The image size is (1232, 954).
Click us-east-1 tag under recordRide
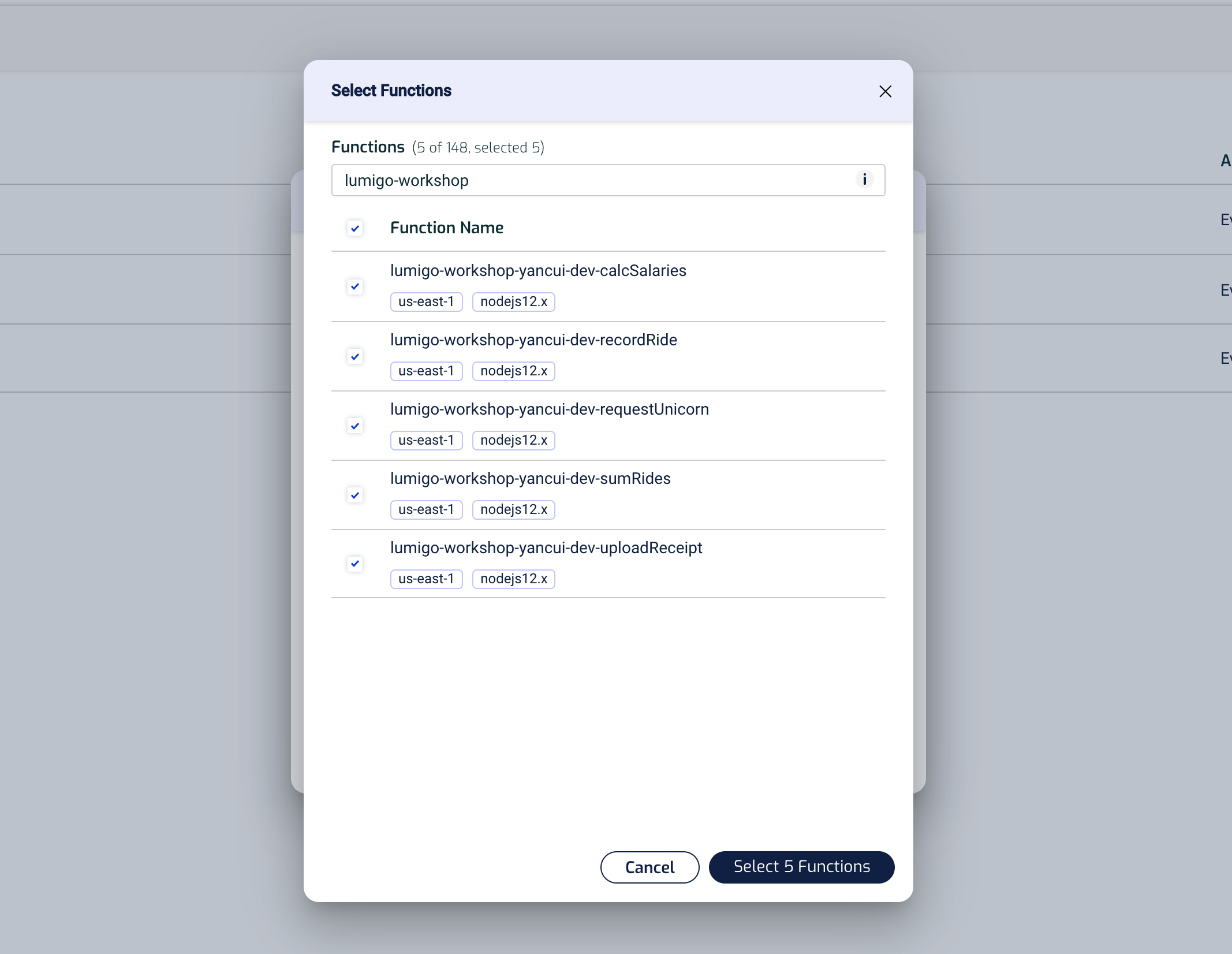(x=427, y=371)
